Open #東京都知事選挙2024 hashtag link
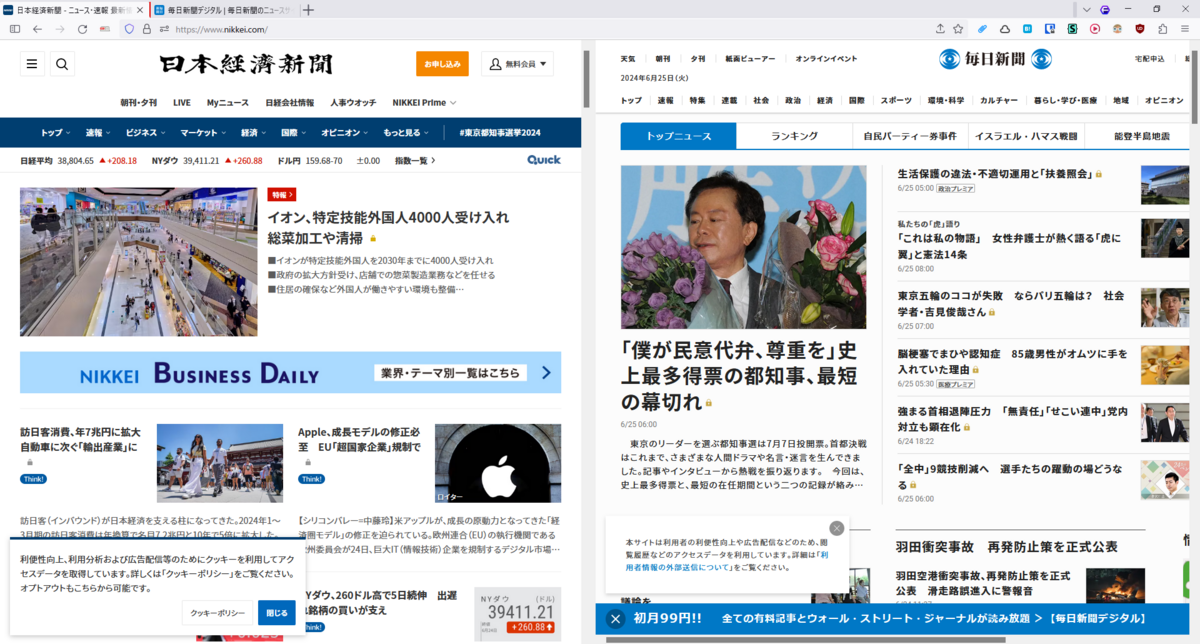 click(x=500, y=132)
